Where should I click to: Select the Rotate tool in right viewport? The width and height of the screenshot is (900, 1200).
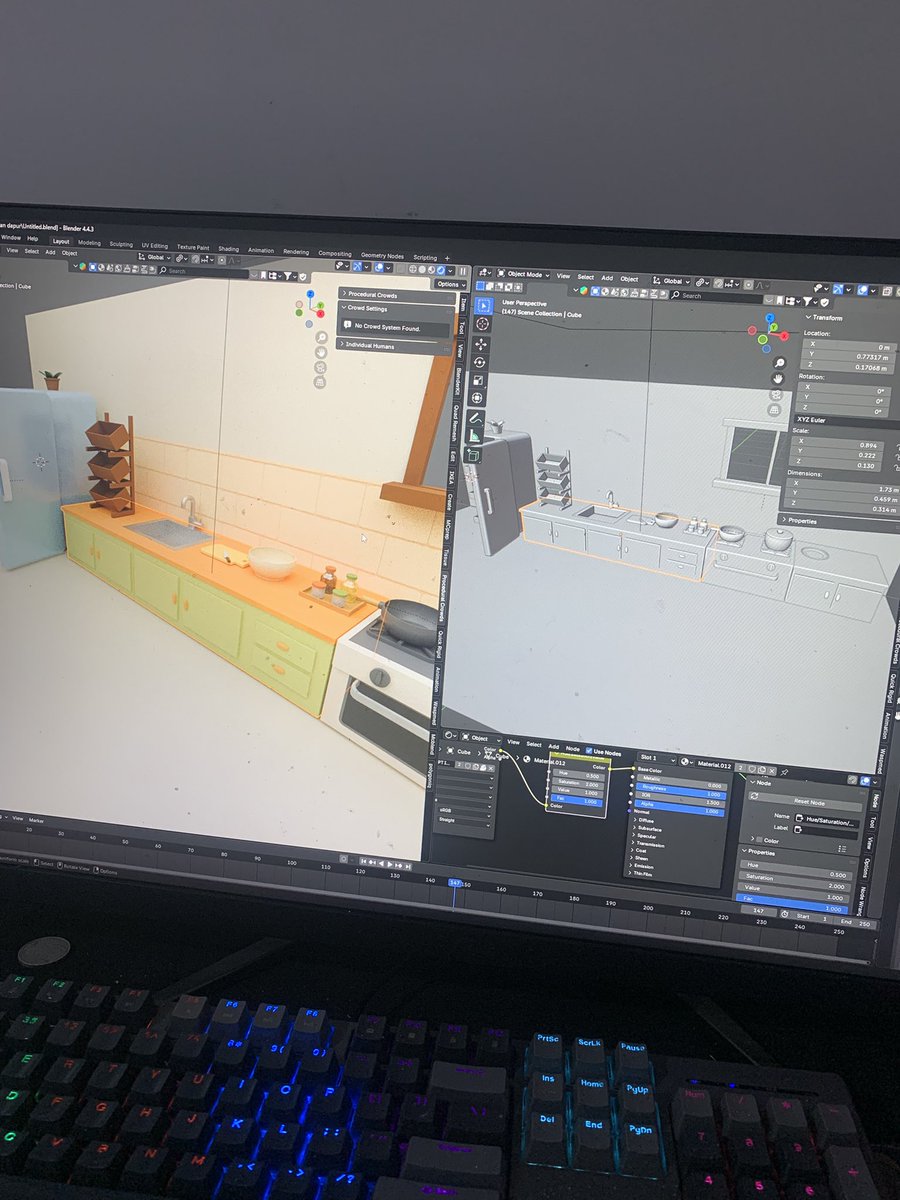click(x=480, y=363)
